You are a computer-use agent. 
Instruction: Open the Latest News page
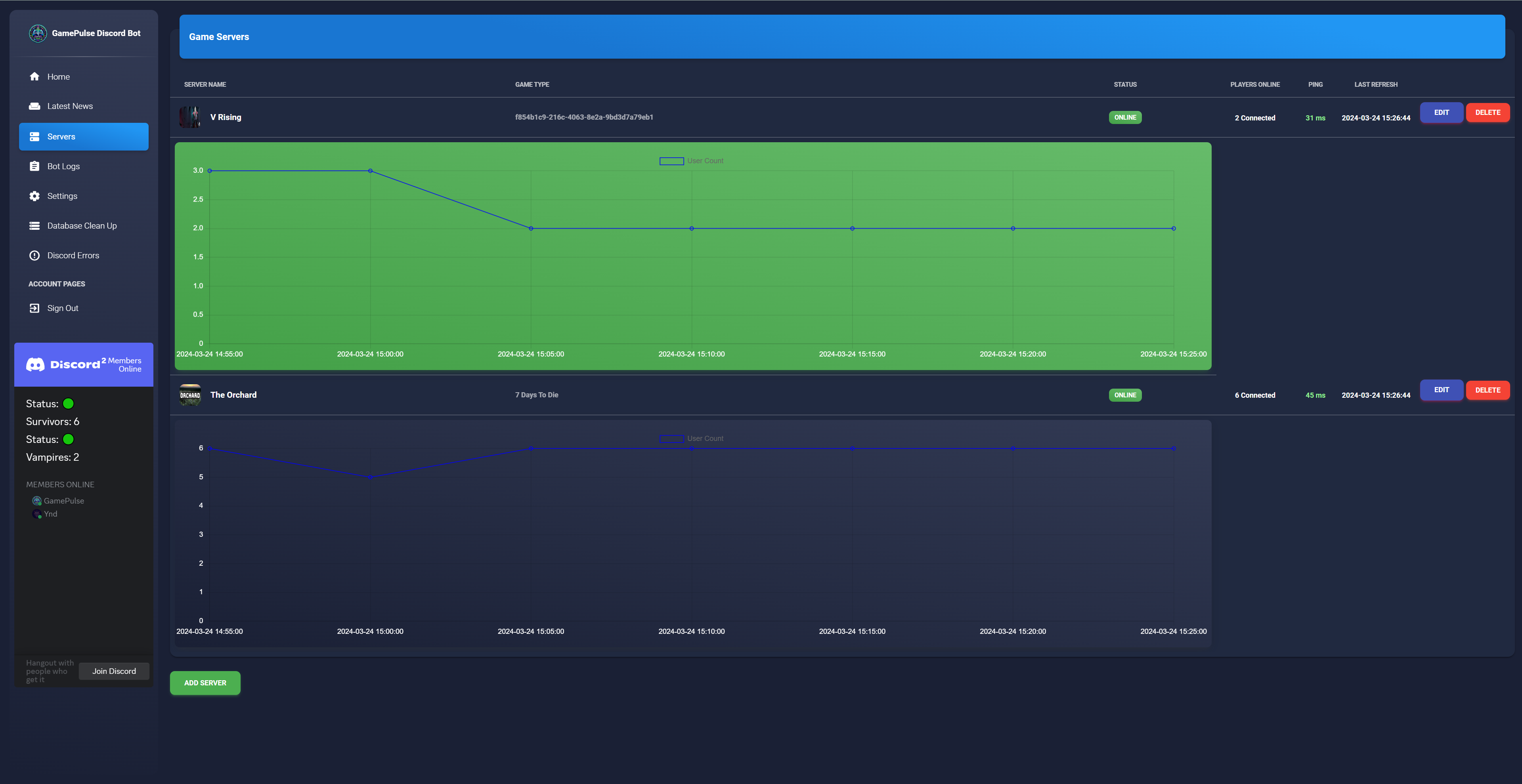click(70, 106)
